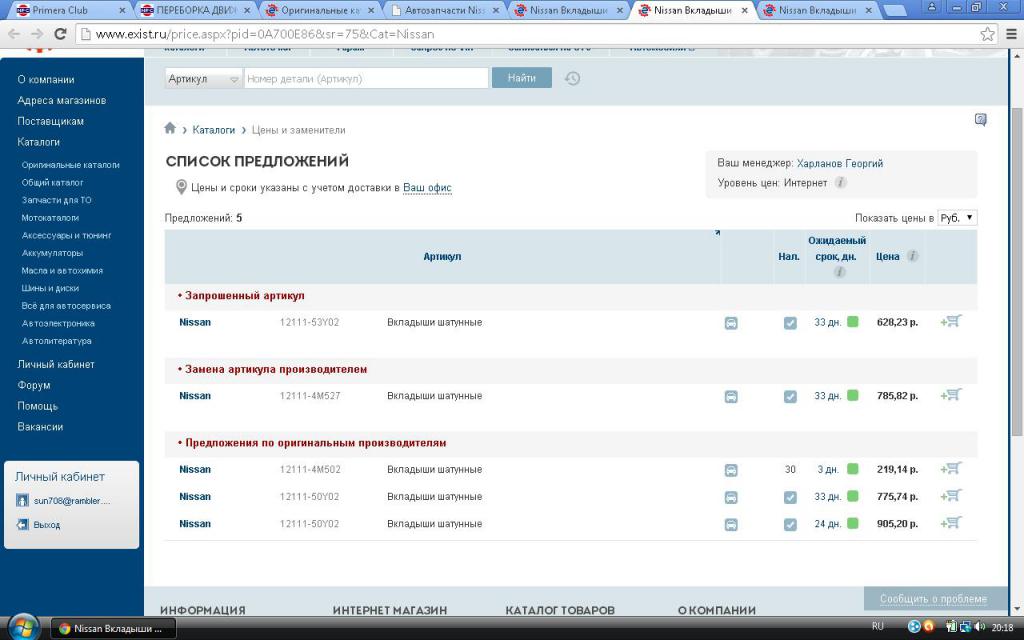This screenshot has width=1024, height=640.
Task: Click car applicability icon for 12111-4M527
Action: click(x=731, y=396)
